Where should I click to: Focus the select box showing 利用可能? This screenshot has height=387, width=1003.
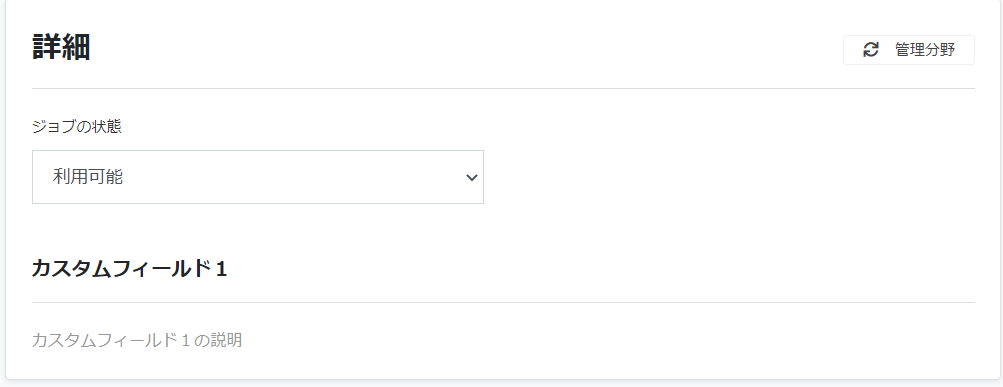tap(258, 177)
